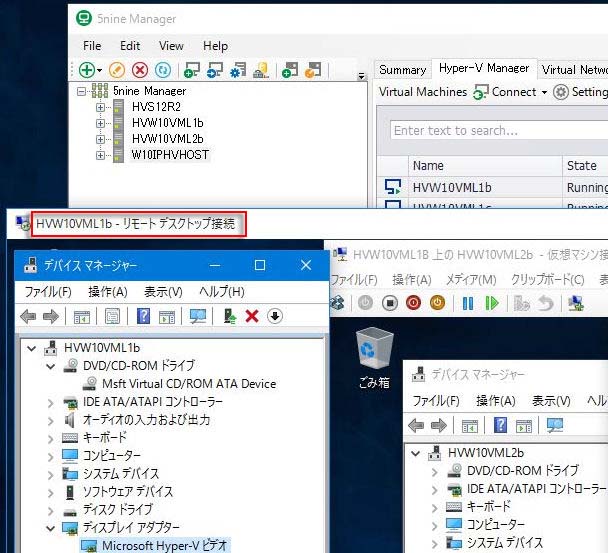Click Back arrow in front デバイス マネージャー toolbar

28,316
